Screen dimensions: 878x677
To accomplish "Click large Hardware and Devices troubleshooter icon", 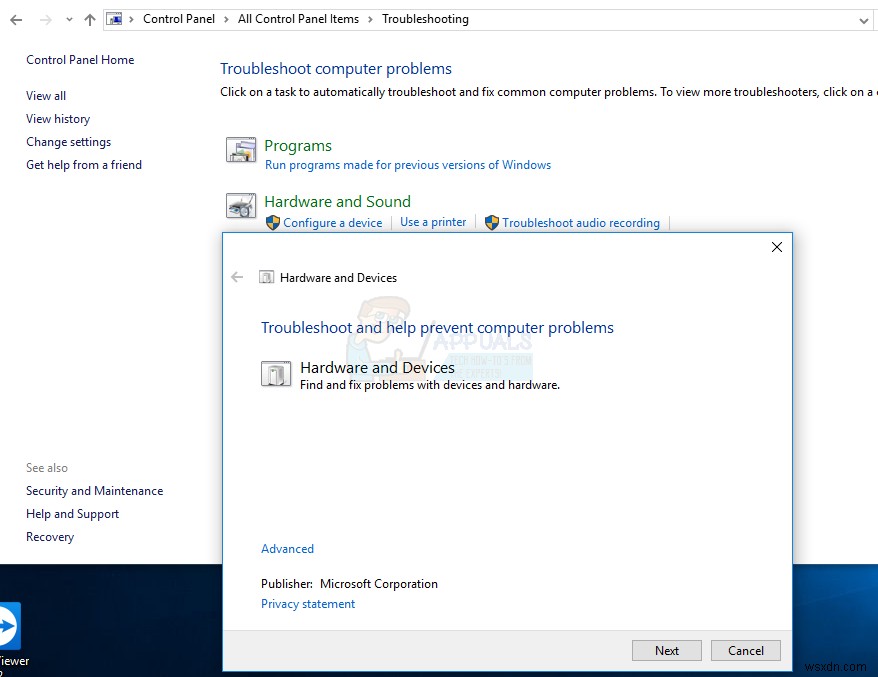I will coord(276,374).
